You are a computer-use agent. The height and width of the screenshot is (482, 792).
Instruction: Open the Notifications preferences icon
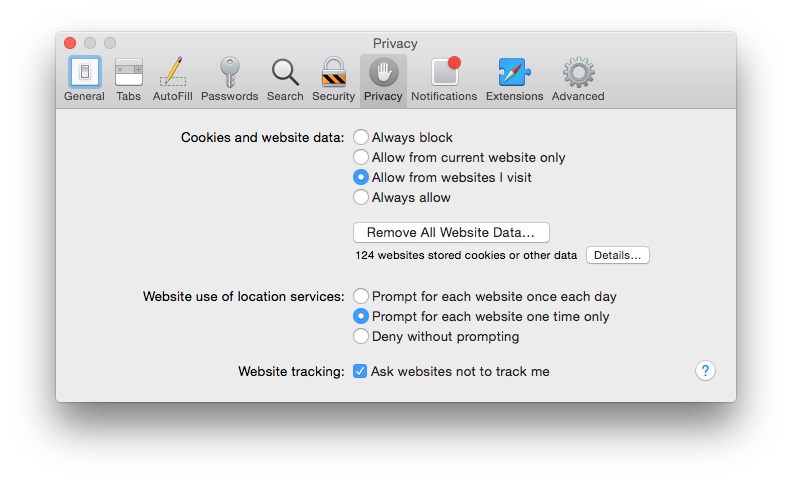[x=444, y=79]
